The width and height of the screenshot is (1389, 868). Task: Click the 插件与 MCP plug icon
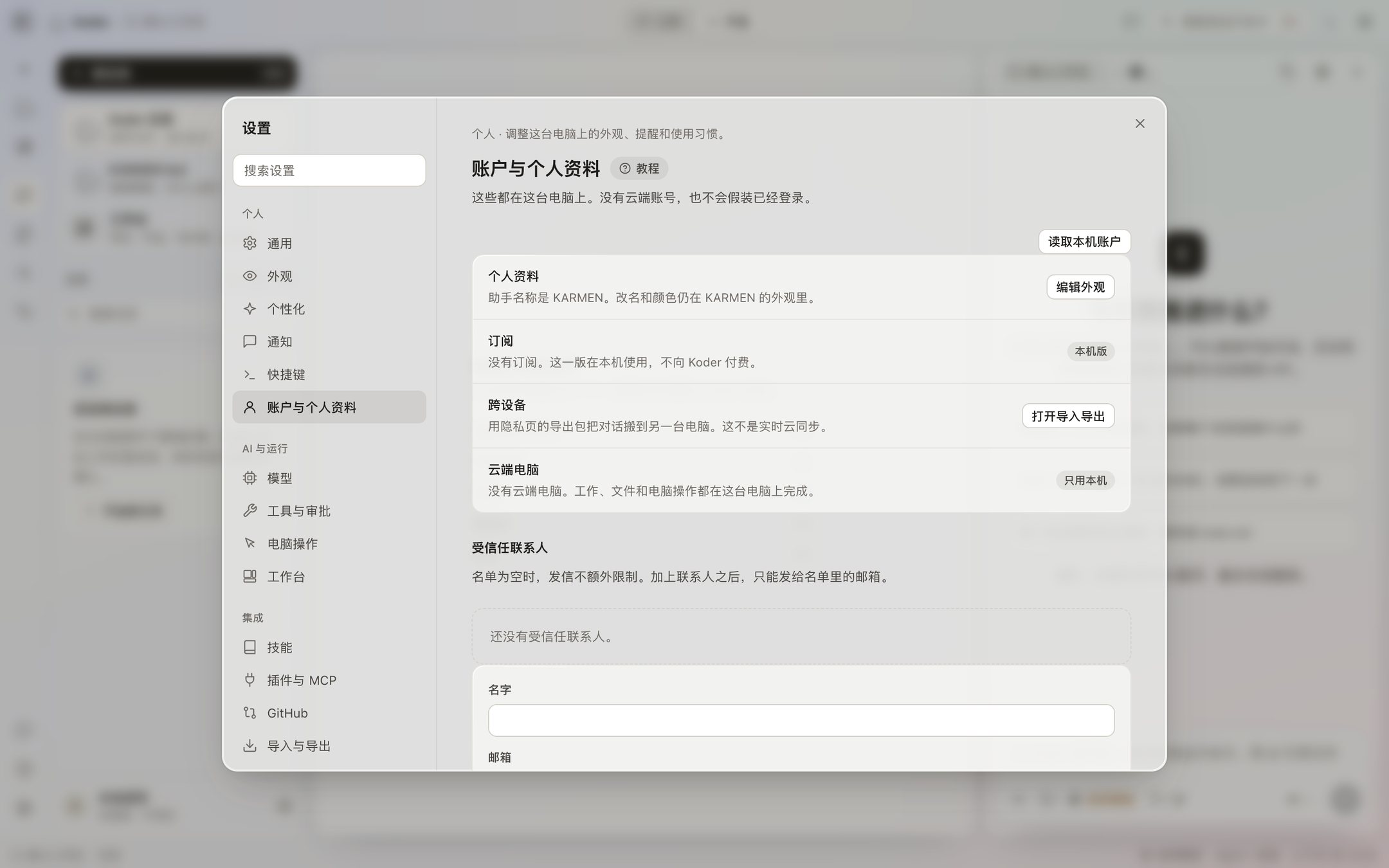tap(250, 680)
